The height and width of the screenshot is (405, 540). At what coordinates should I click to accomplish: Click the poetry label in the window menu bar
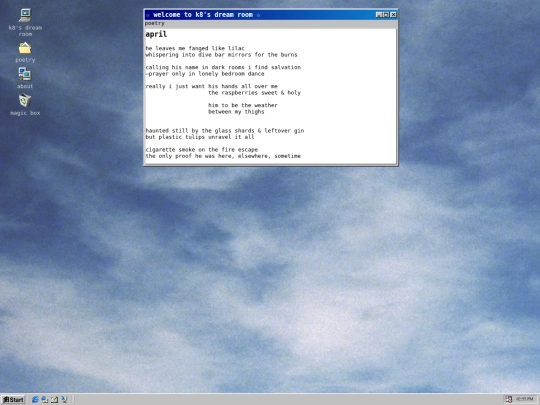click(x=154, y=23)
